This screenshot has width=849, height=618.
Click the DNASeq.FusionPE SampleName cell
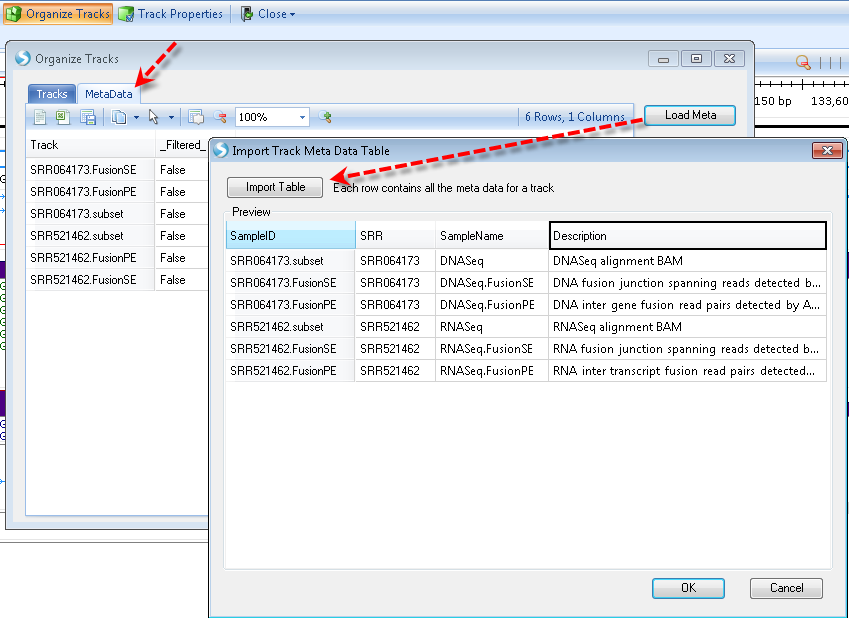pyautogui.click(x=492, y=305)
